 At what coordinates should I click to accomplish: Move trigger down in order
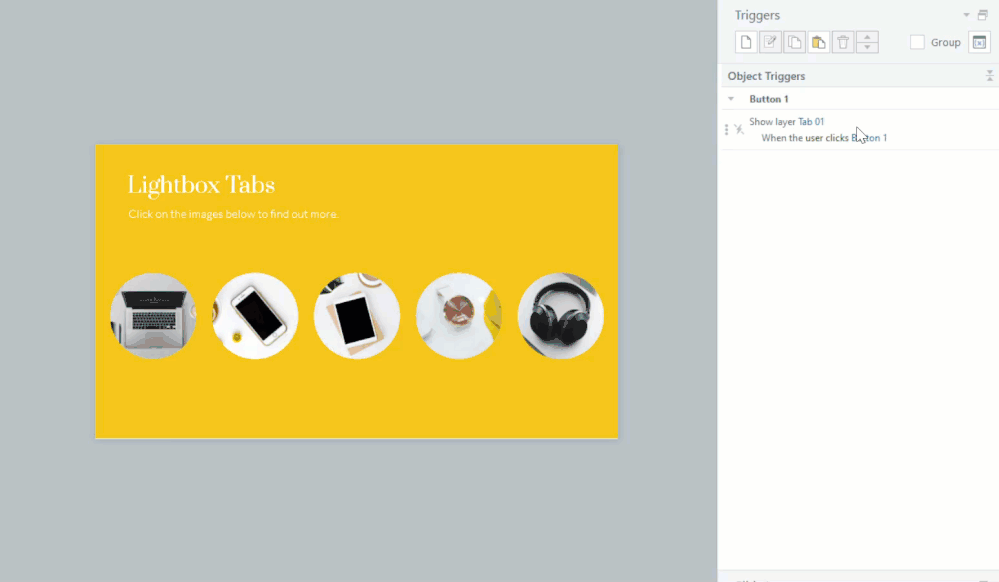(x=867, y=48)
